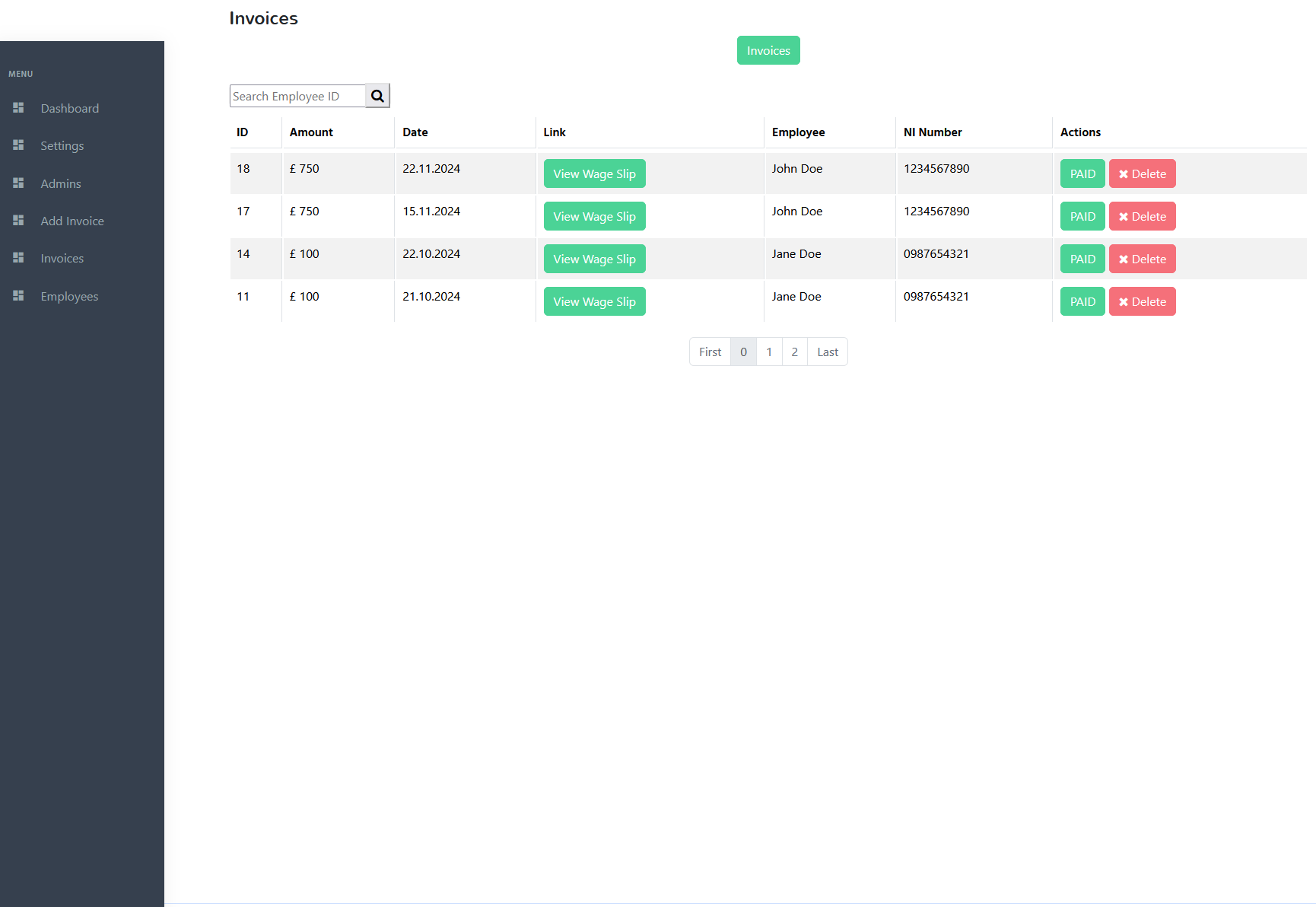Click the Admins grid icon in sidebar
This screenshot has width=1316, height=907.
point(18,183)
